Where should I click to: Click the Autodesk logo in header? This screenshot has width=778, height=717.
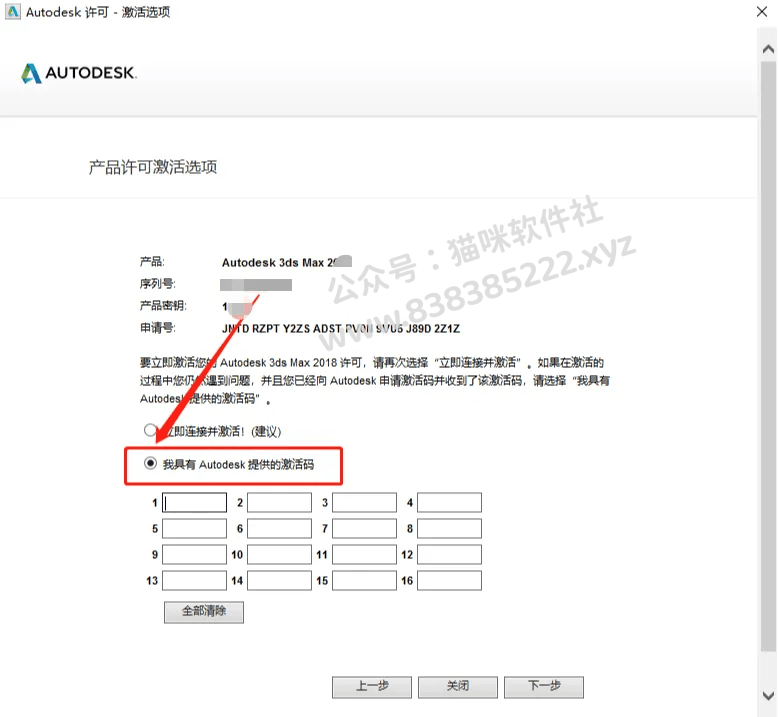tap(78, 73)
